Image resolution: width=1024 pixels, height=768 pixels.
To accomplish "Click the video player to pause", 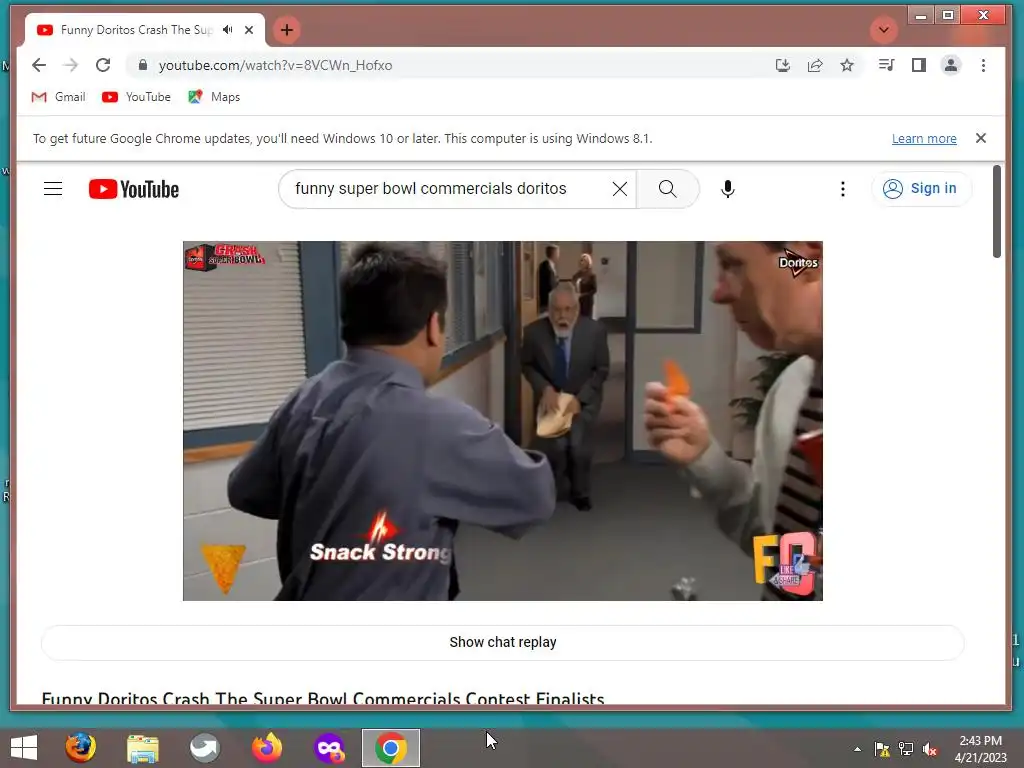I will click(x=503, y=421).
